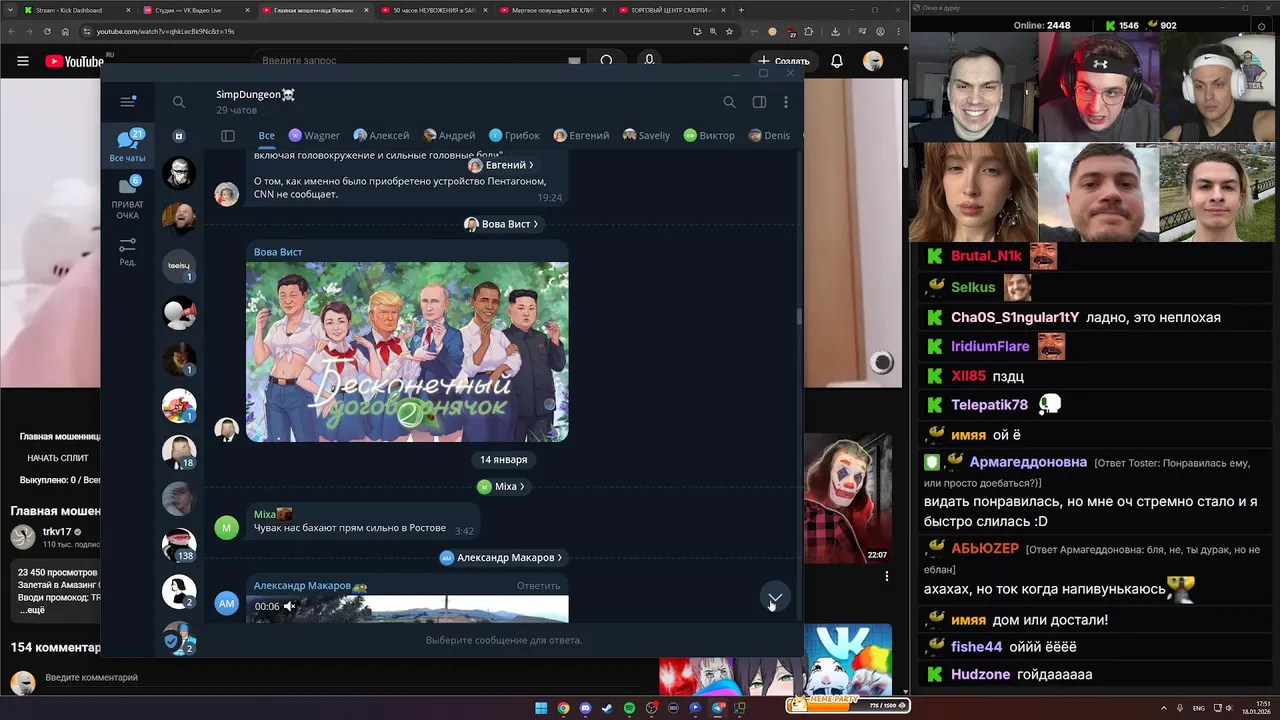
Task: Click 'Ответить' on Александр Макаров's message
Action: 538,586
